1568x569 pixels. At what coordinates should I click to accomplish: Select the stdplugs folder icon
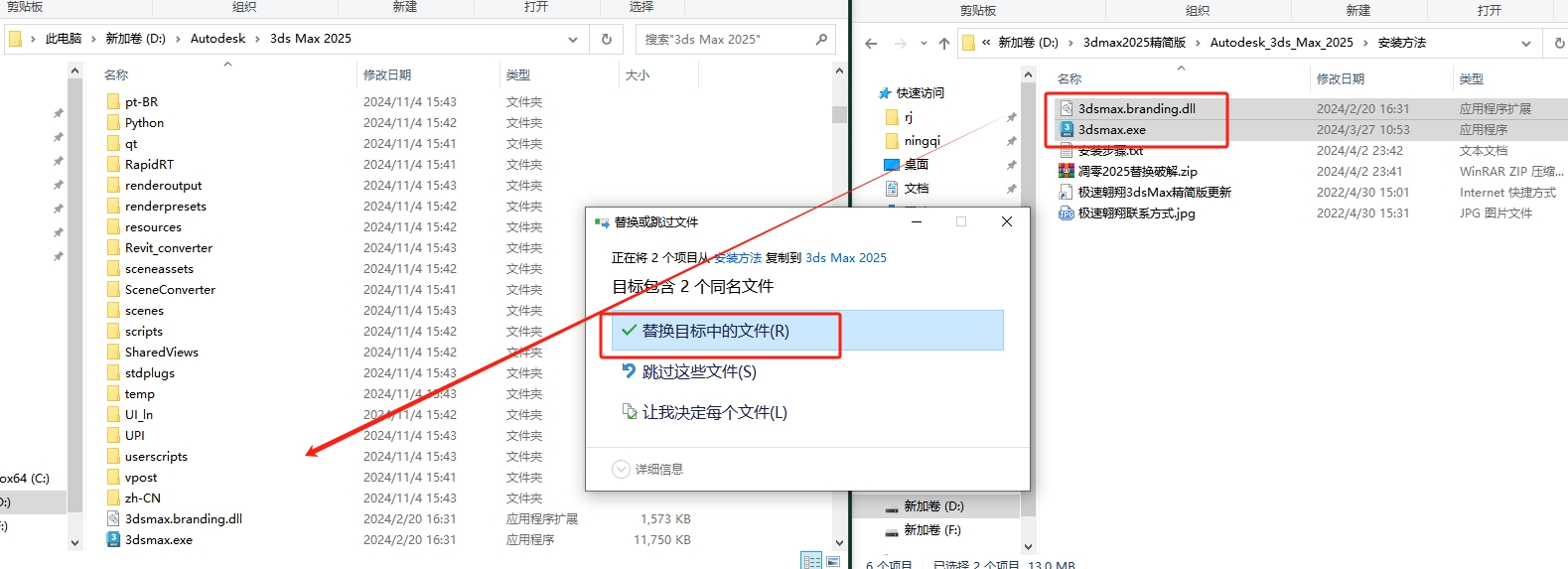113,372
